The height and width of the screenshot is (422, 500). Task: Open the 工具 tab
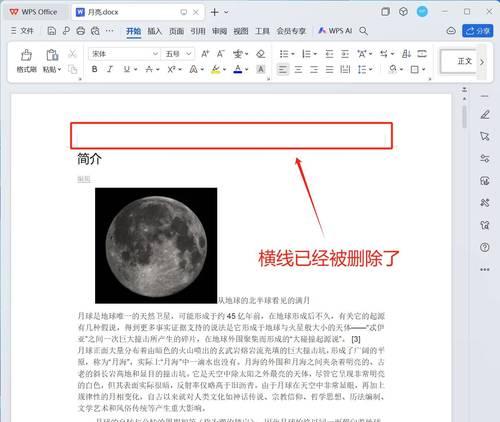[x=262, y=31]
